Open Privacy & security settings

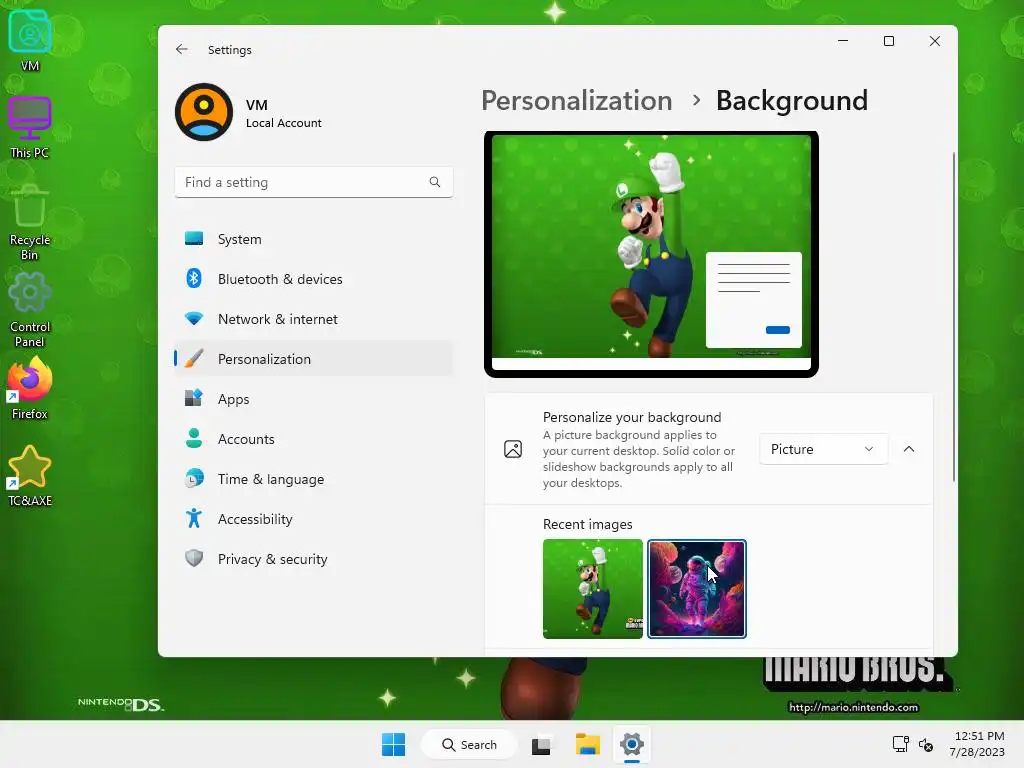click(x=313, y=558)
